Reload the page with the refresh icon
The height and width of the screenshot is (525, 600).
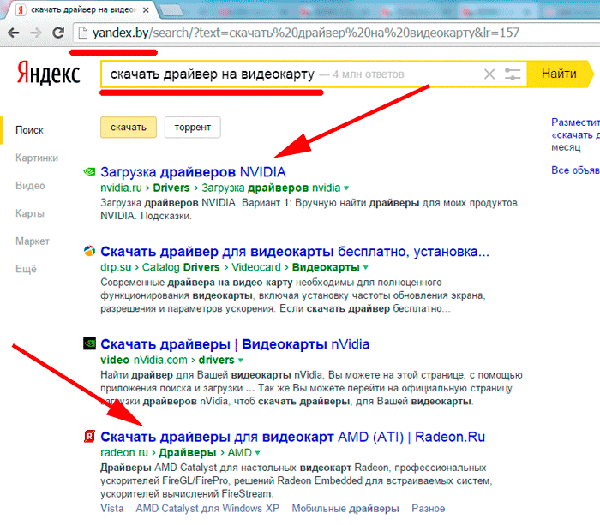tap(58, 33)
